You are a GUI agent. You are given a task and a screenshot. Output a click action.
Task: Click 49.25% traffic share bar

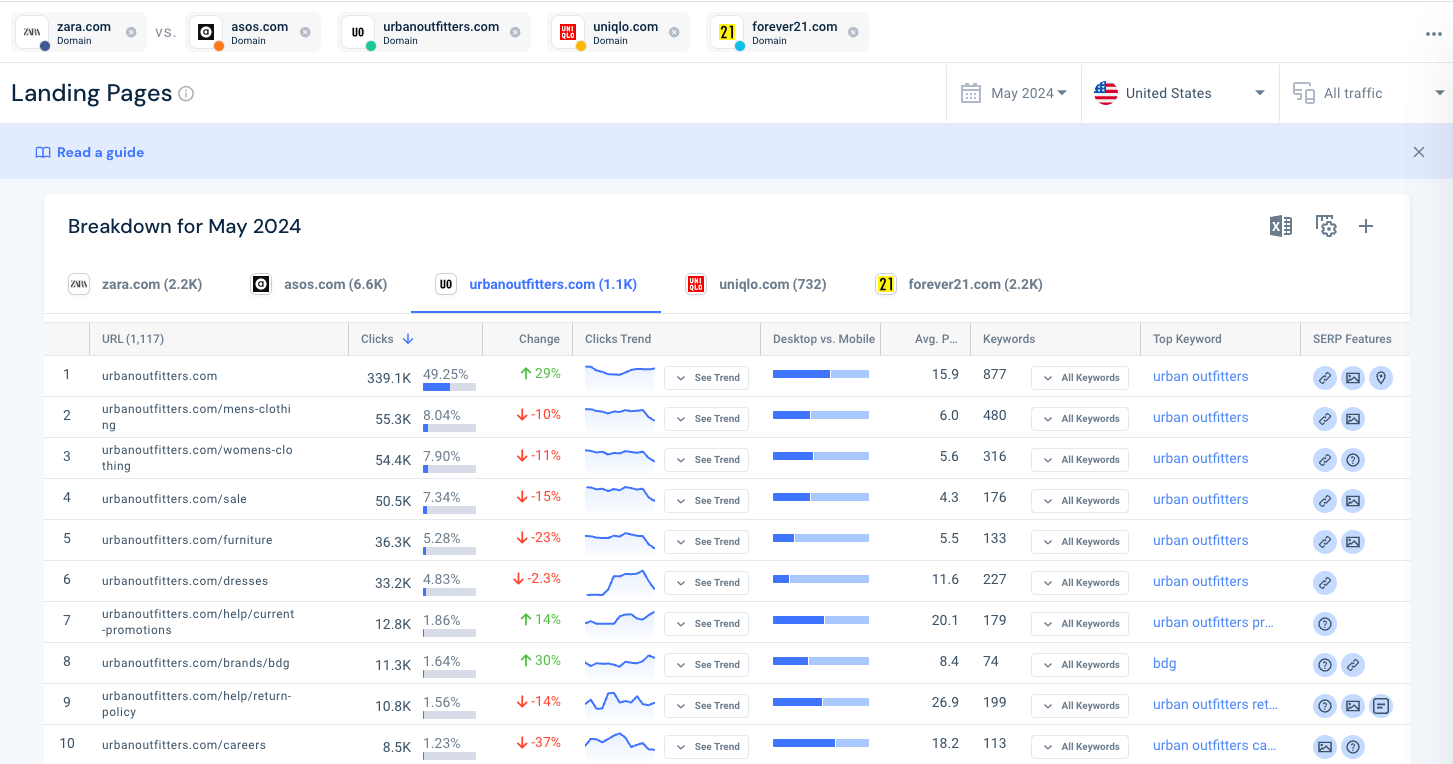pos(449,387)
